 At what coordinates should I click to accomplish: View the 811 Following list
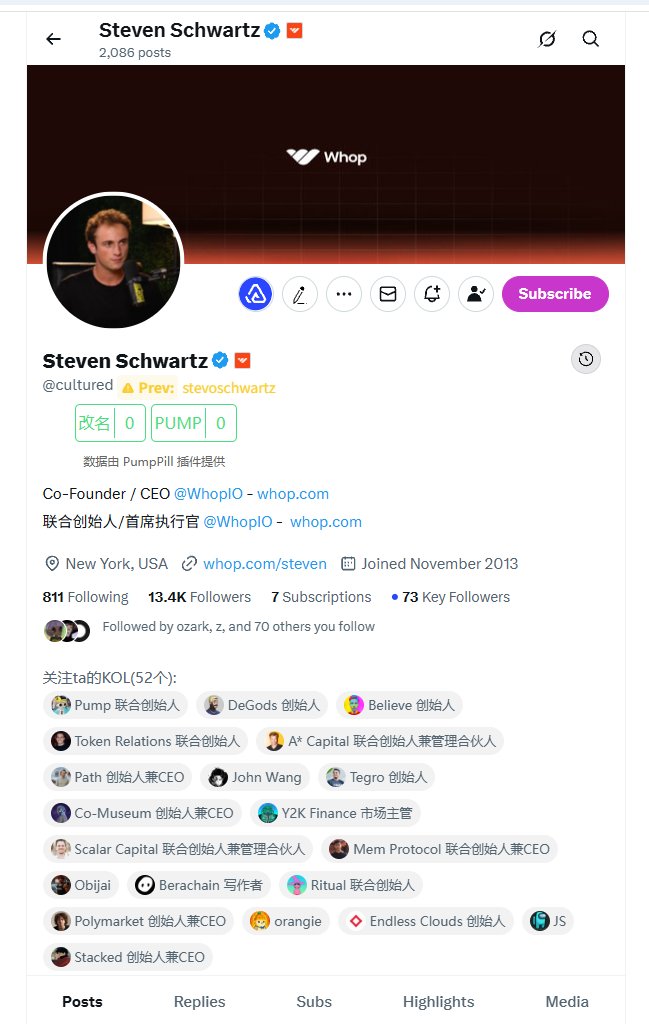pyautogui.click(x=86, y=597)
